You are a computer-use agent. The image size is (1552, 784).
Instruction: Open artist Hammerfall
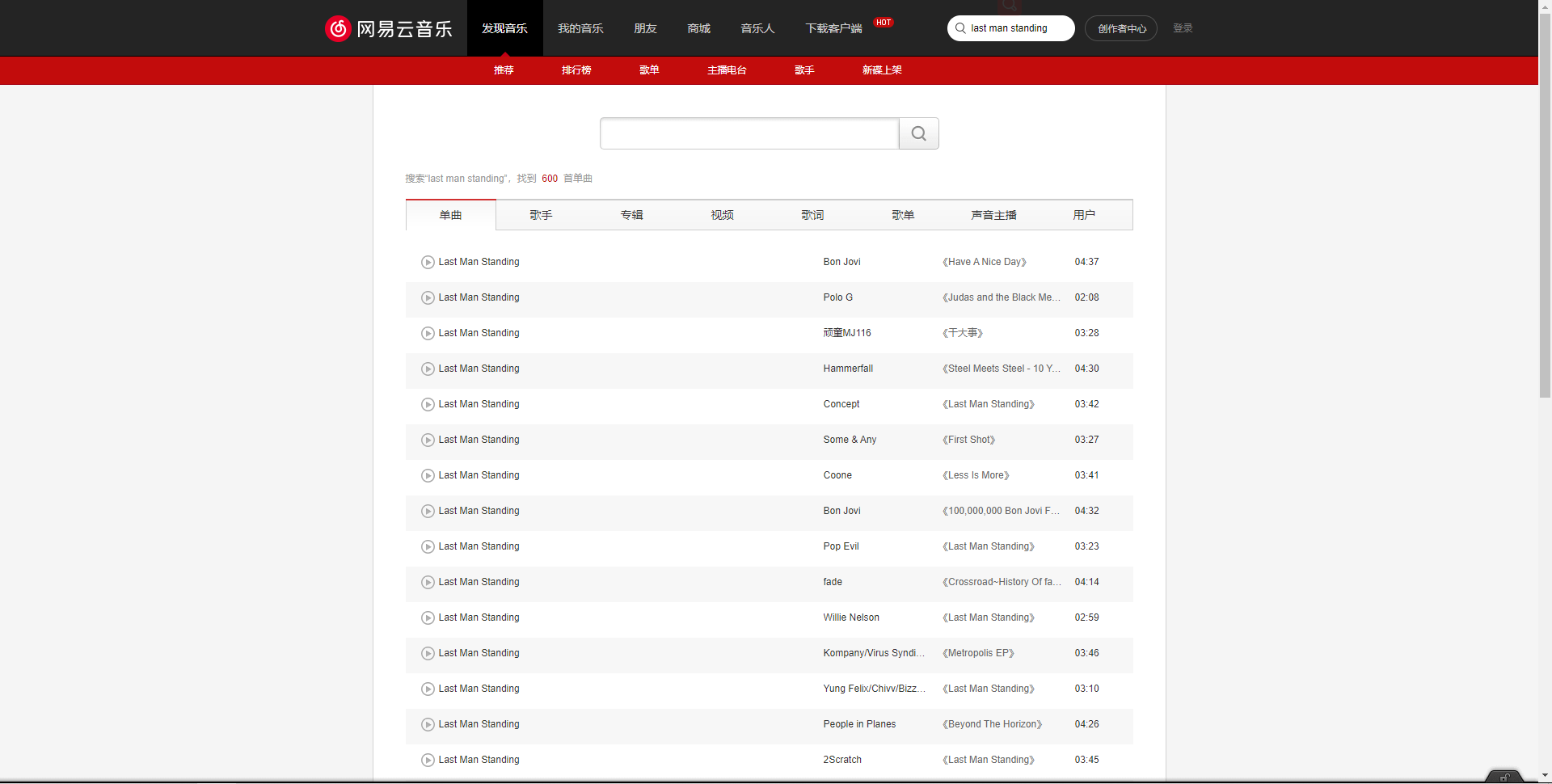848,369
